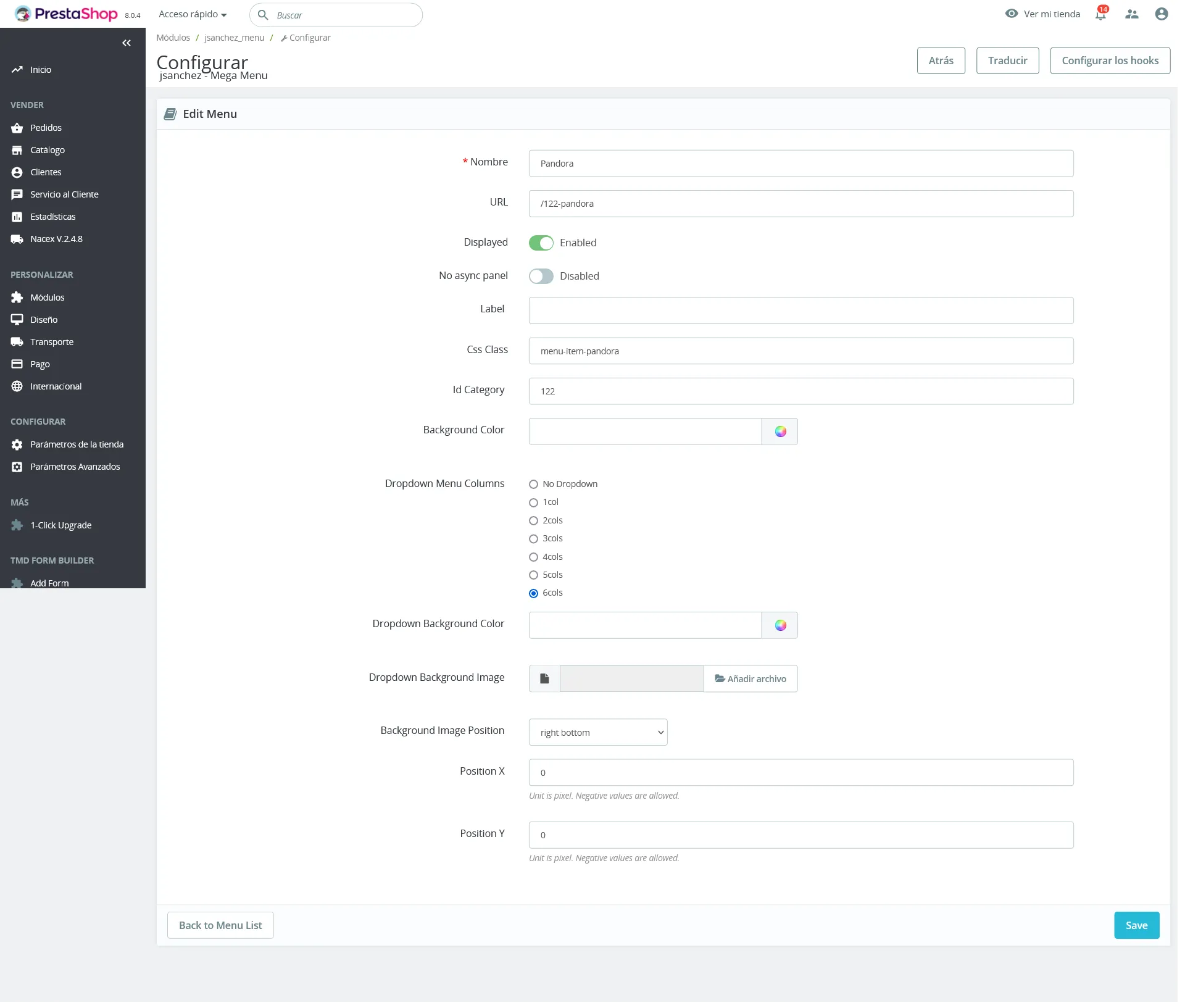1185x1008 pixels.
Task: Select the 1col radio option
Action: (534, 502)
